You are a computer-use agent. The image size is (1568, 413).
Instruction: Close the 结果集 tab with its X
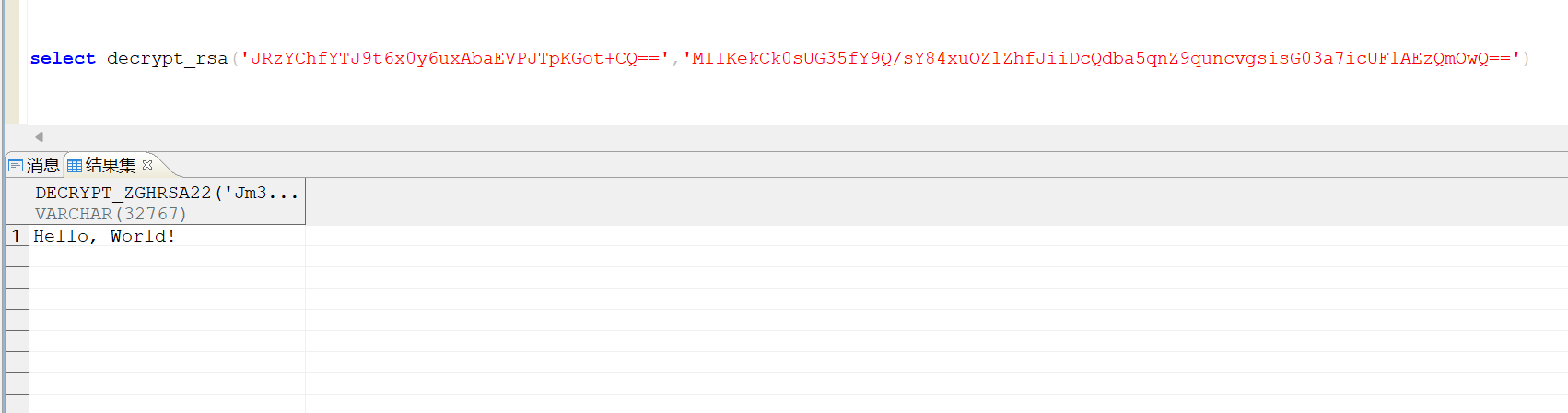[147, 165]
